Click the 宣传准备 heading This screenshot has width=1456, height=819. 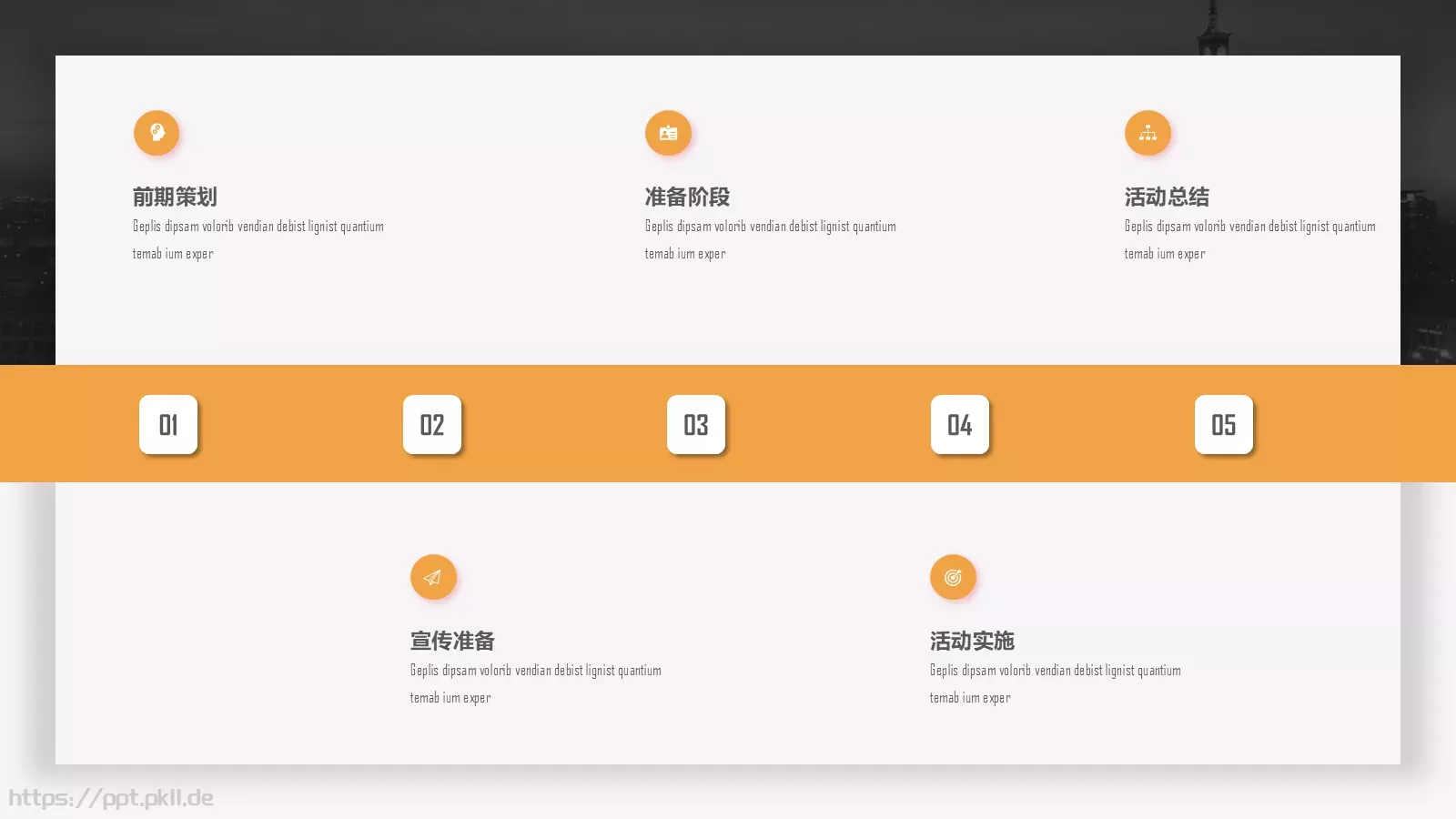[452, 641]
